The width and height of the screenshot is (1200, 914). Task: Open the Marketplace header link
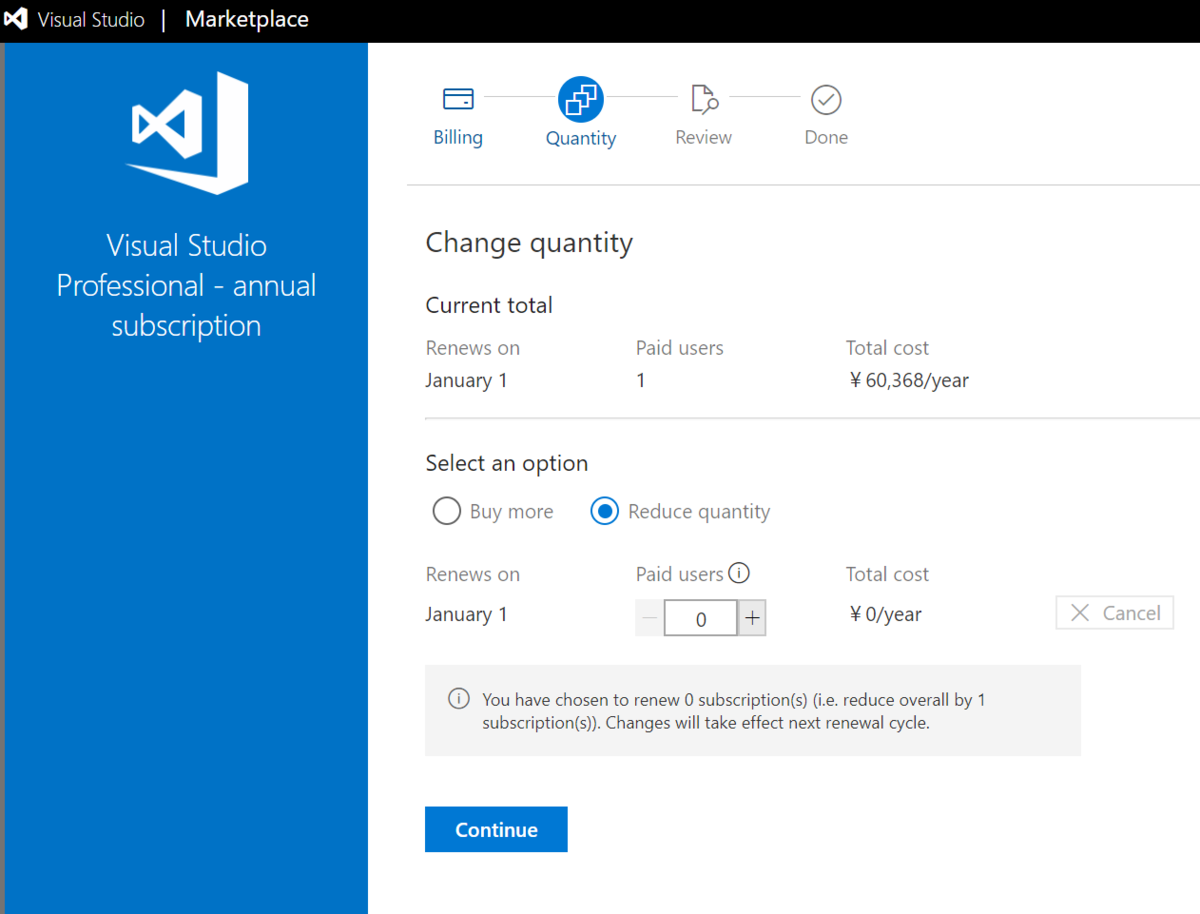(247, 20)
